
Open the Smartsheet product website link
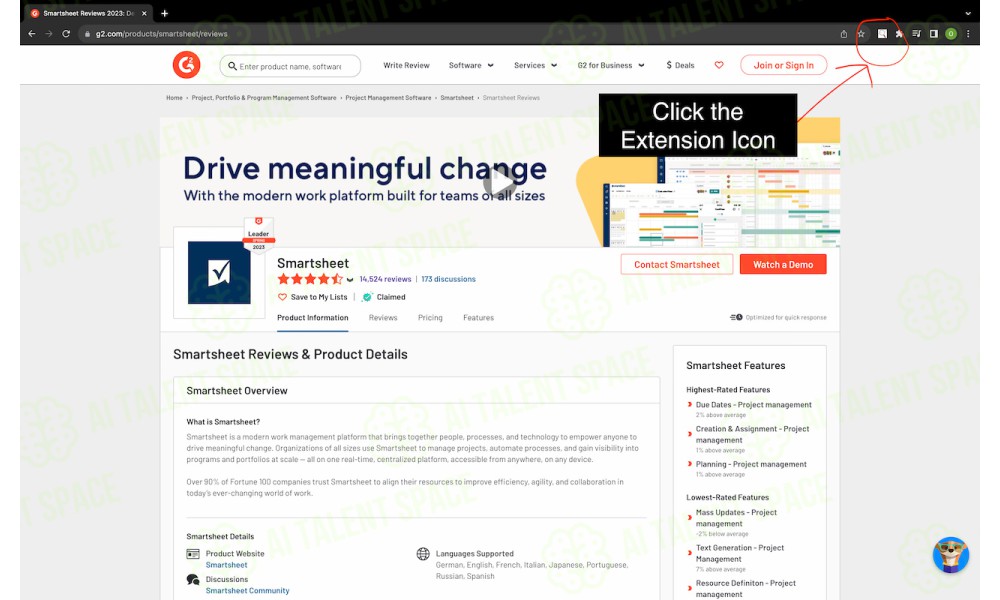click(x=226, y=565)
